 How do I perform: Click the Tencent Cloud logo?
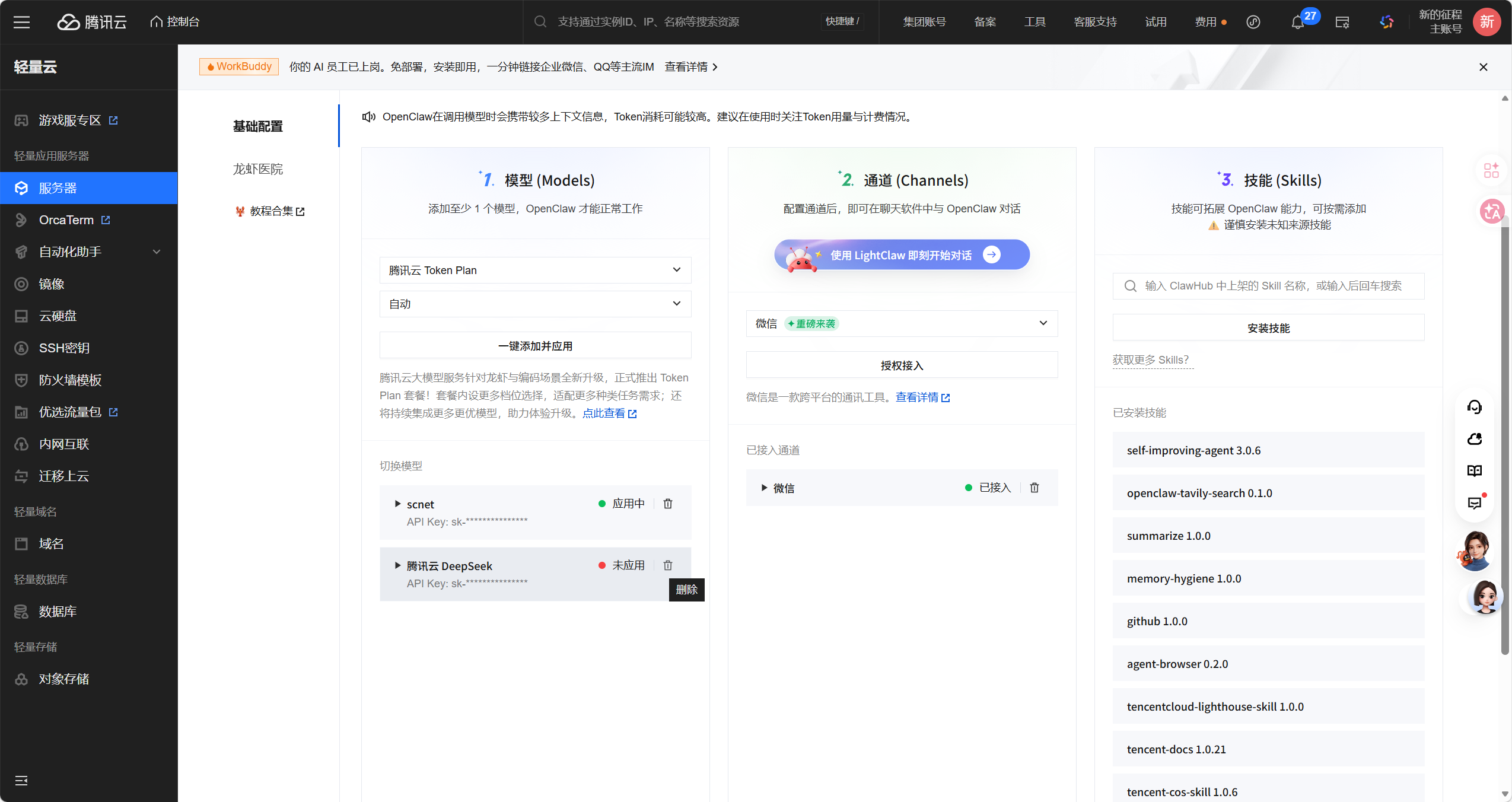[92, 22]
